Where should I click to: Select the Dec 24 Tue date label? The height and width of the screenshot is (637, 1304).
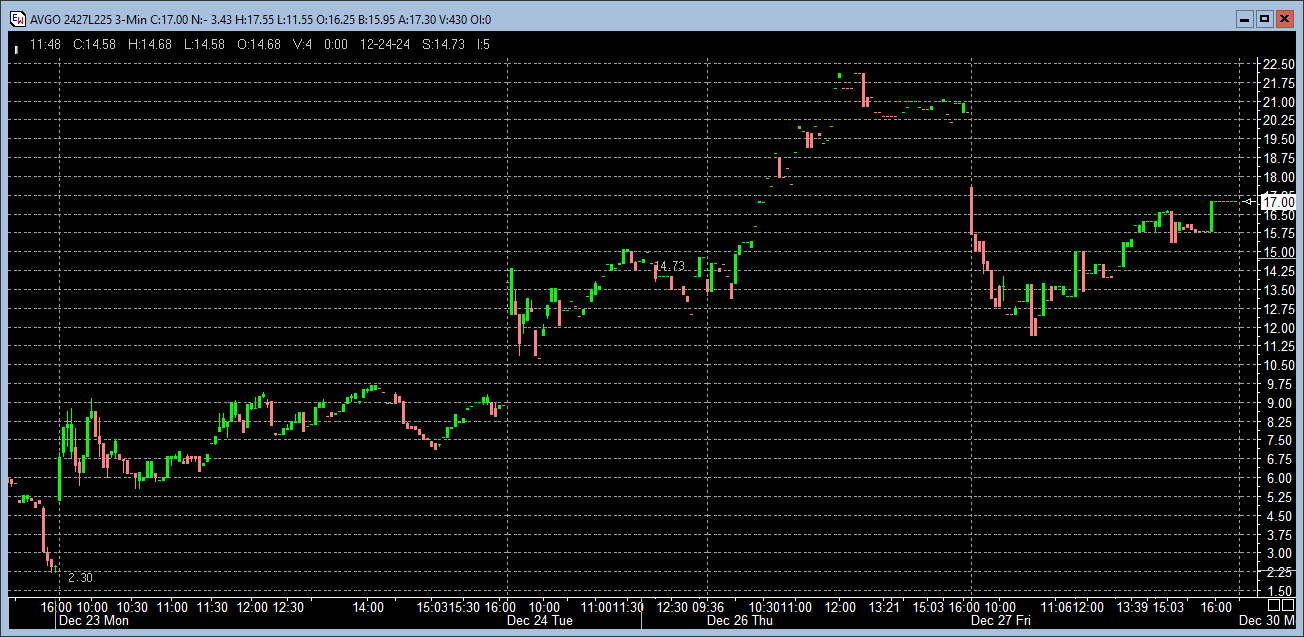pos(539,620)
